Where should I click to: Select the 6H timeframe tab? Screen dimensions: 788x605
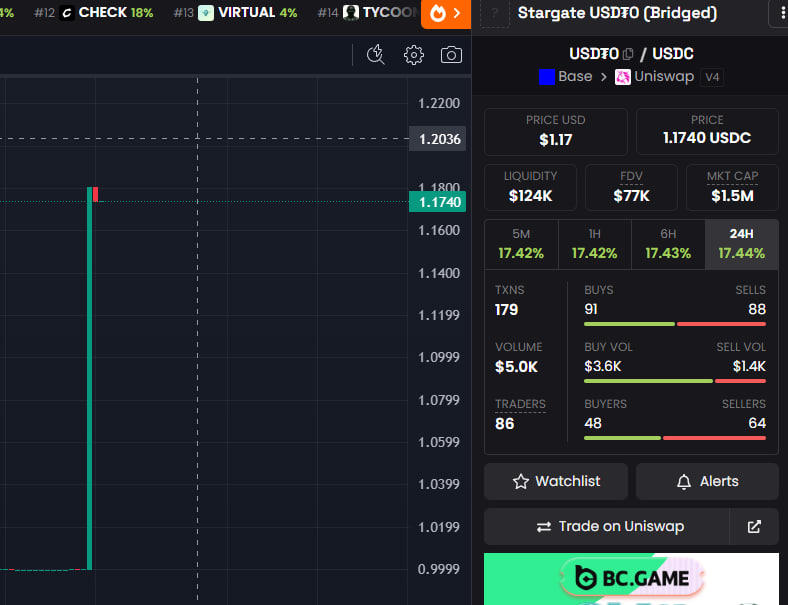point(668,244)
